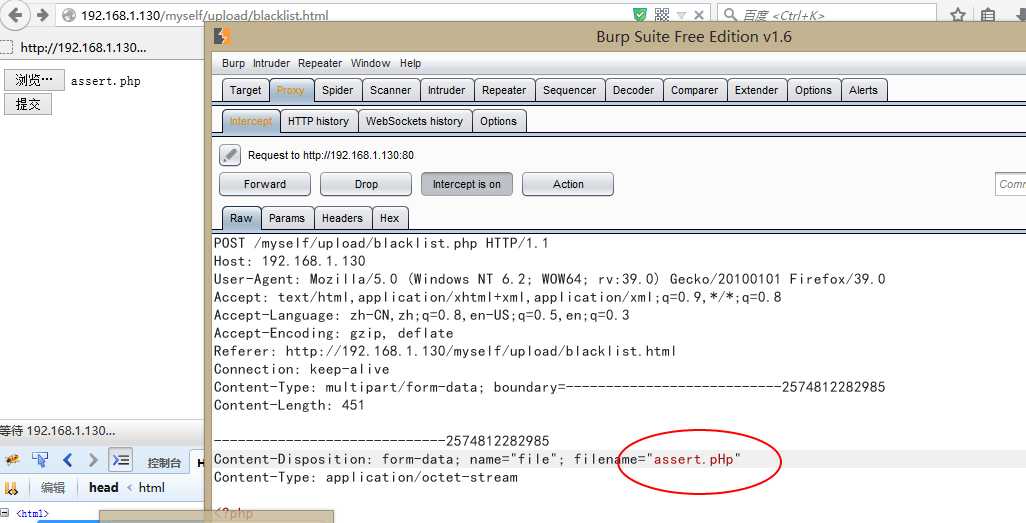
Task: Click the search magnifier icon
Action: 731,15
